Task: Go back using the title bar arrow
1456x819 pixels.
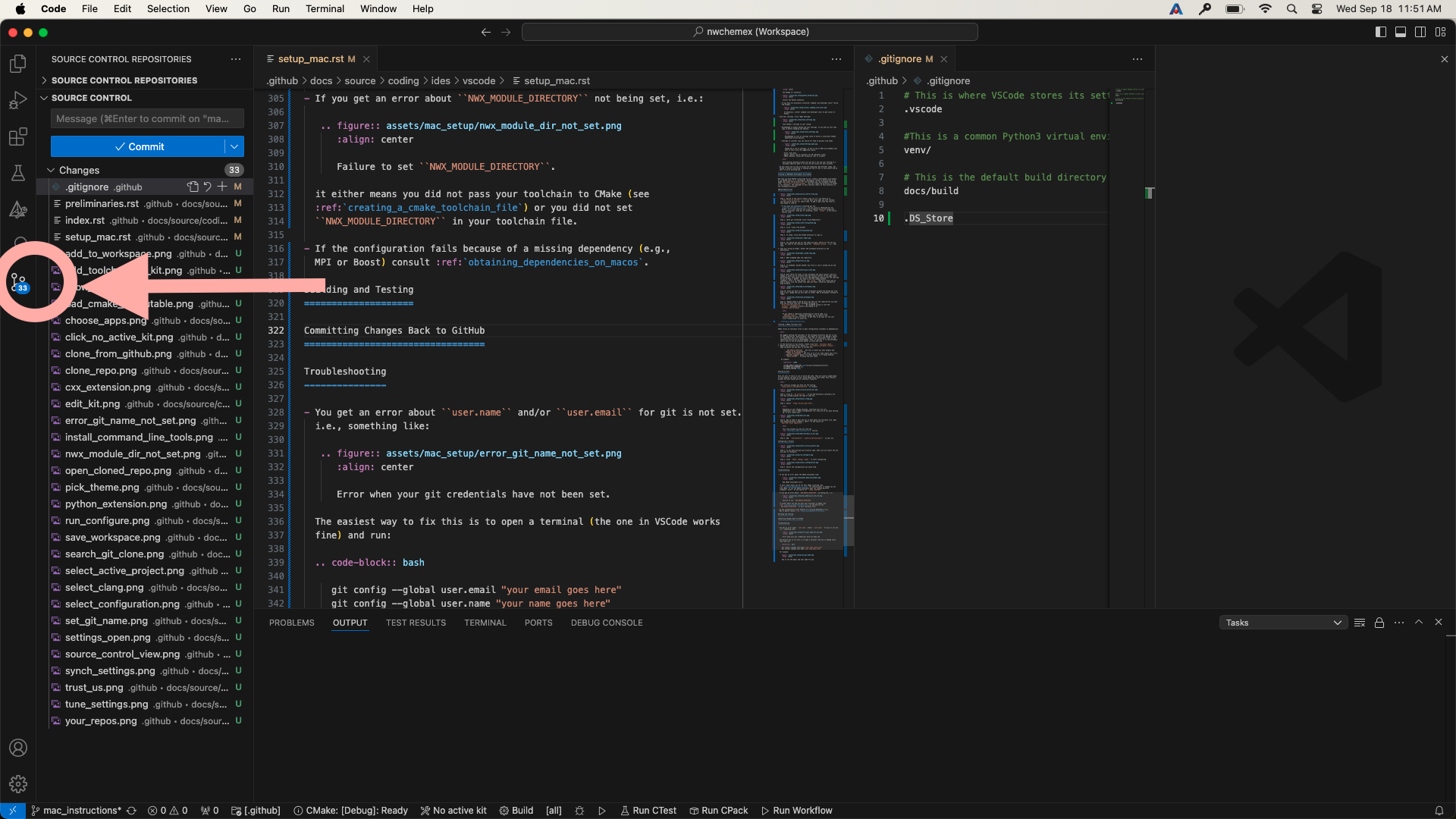Action: click(486, 32)
